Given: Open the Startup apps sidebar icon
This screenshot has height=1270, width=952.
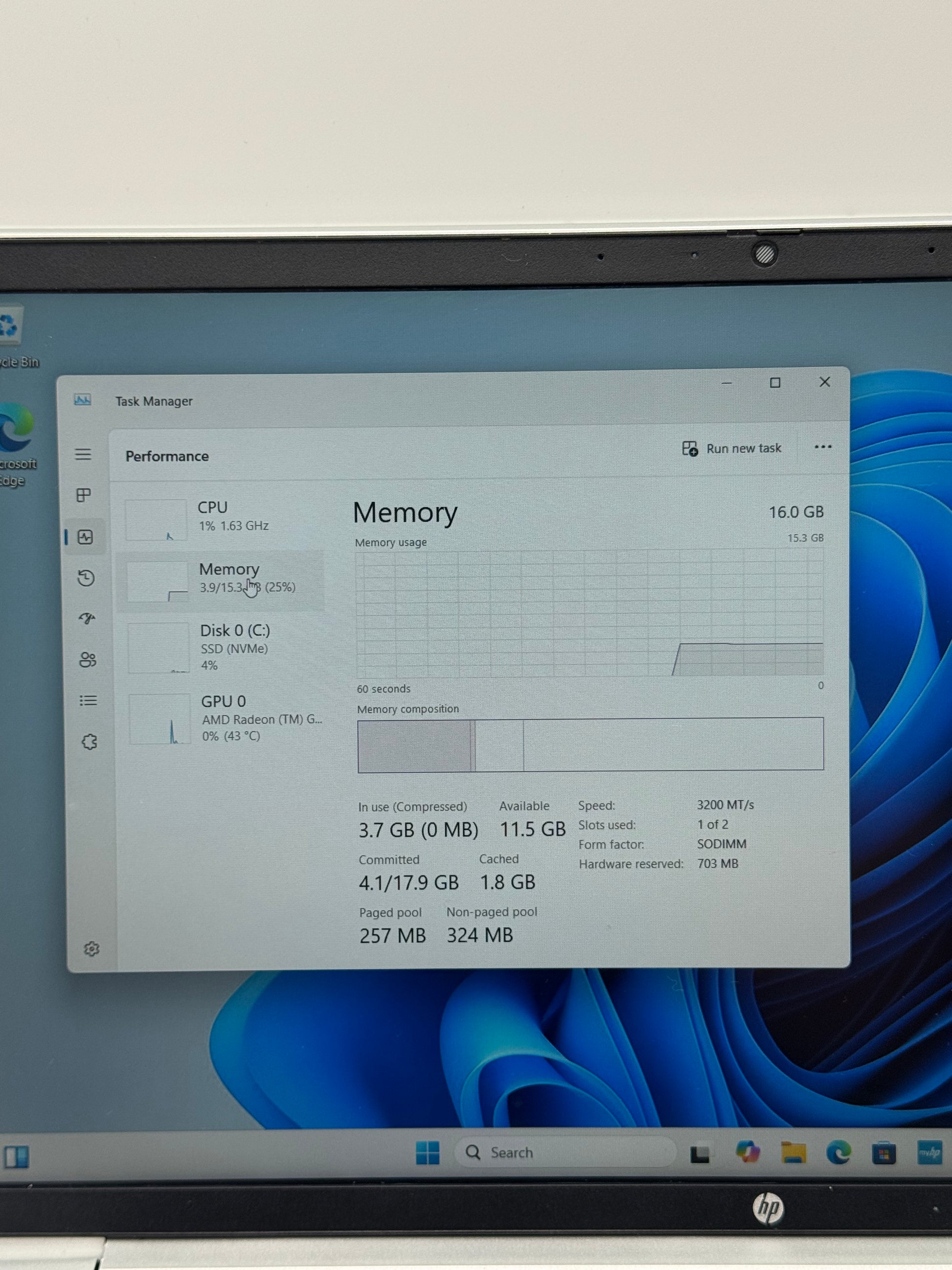Looking at the screenshot, I should (87, 618).
